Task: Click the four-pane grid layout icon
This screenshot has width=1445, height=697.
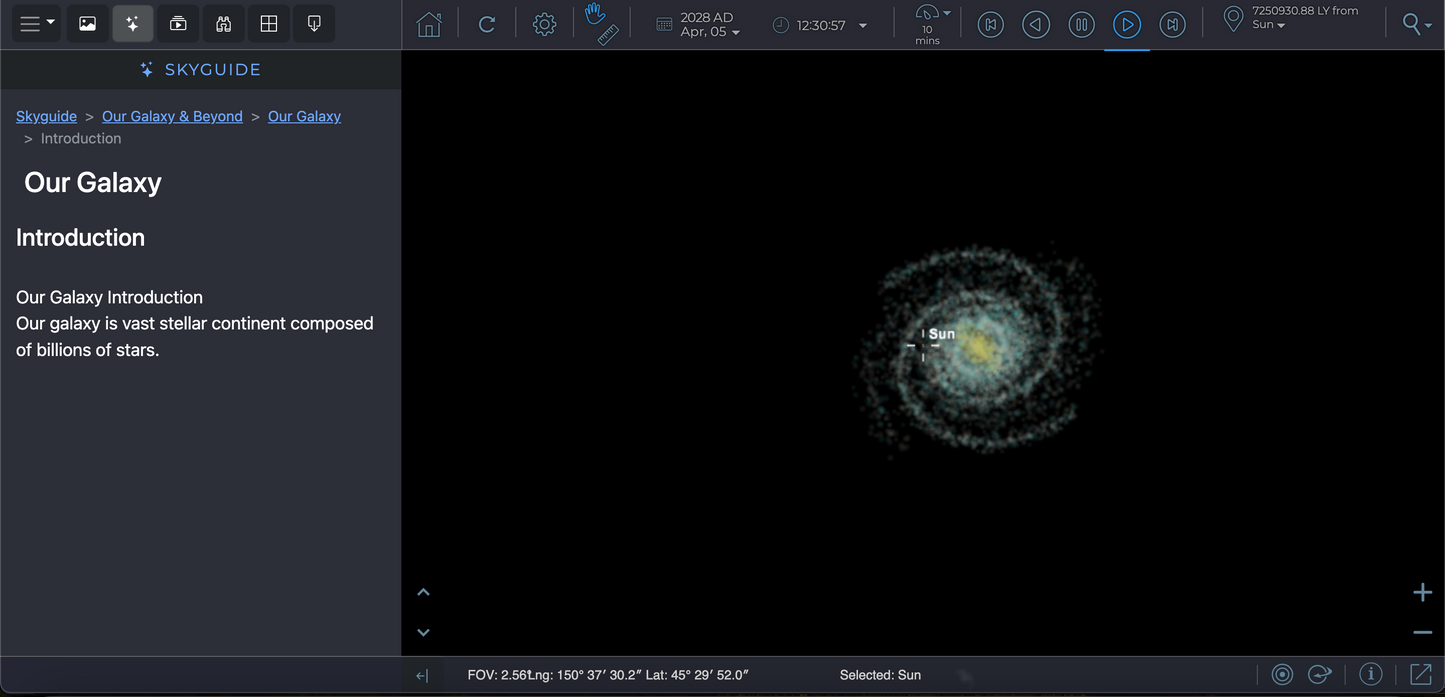Action: pyautogui.click(x=269, y=24)
